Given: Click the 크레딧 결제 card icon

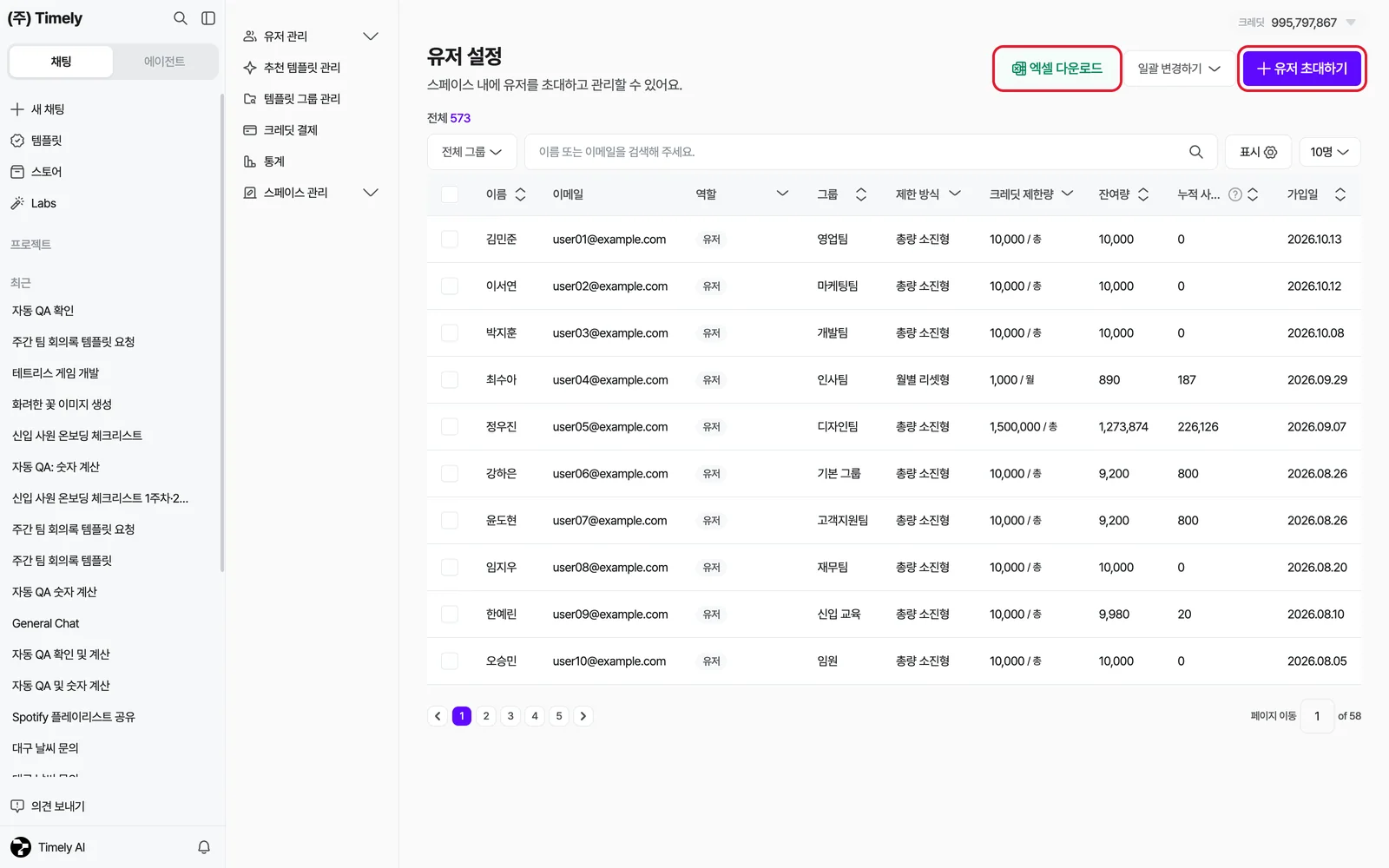Looking at the screenshot, I should point(250,130).
